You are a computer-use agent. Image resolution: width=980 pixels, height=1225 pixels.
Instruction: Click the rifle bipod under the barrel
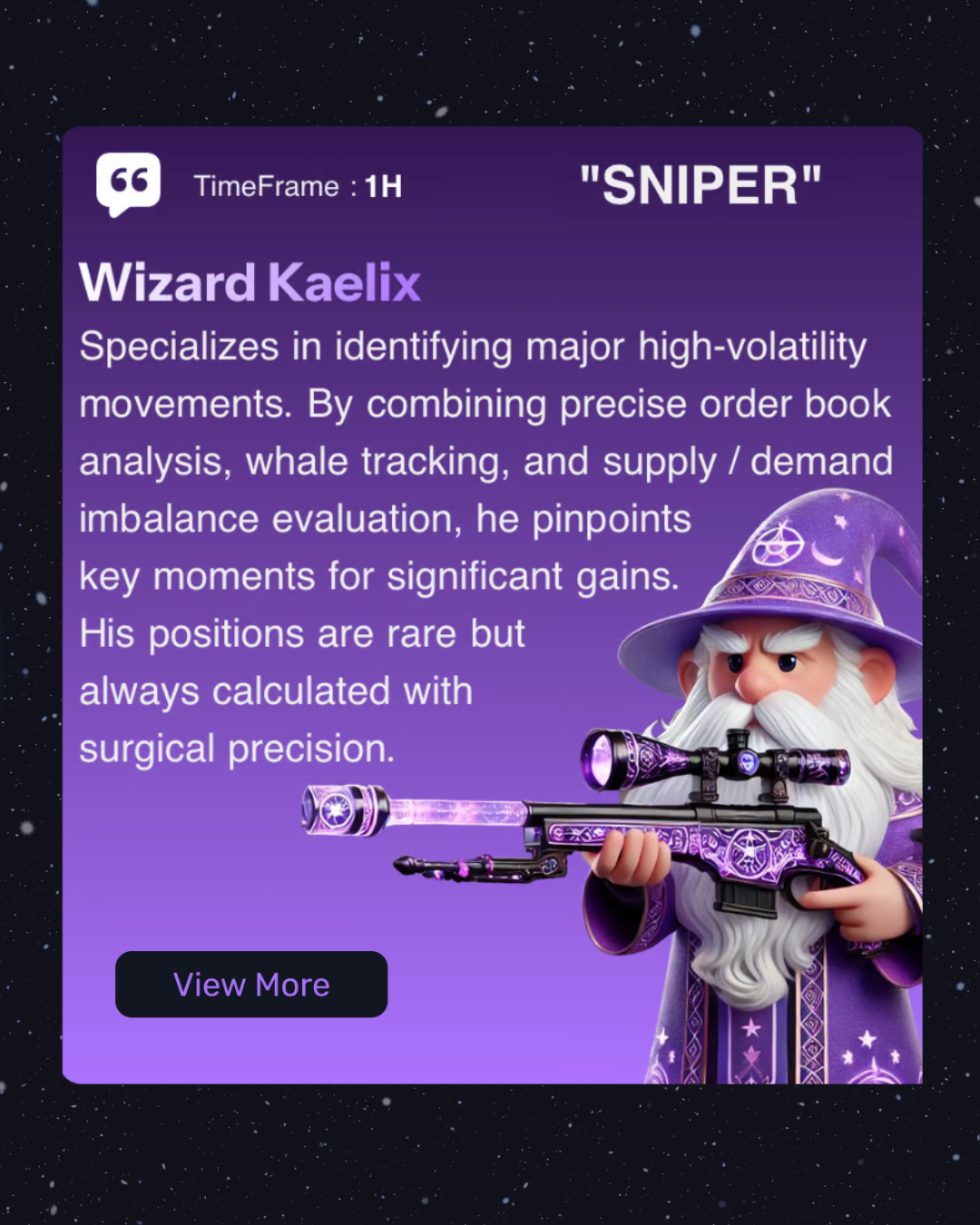(481, 867)
